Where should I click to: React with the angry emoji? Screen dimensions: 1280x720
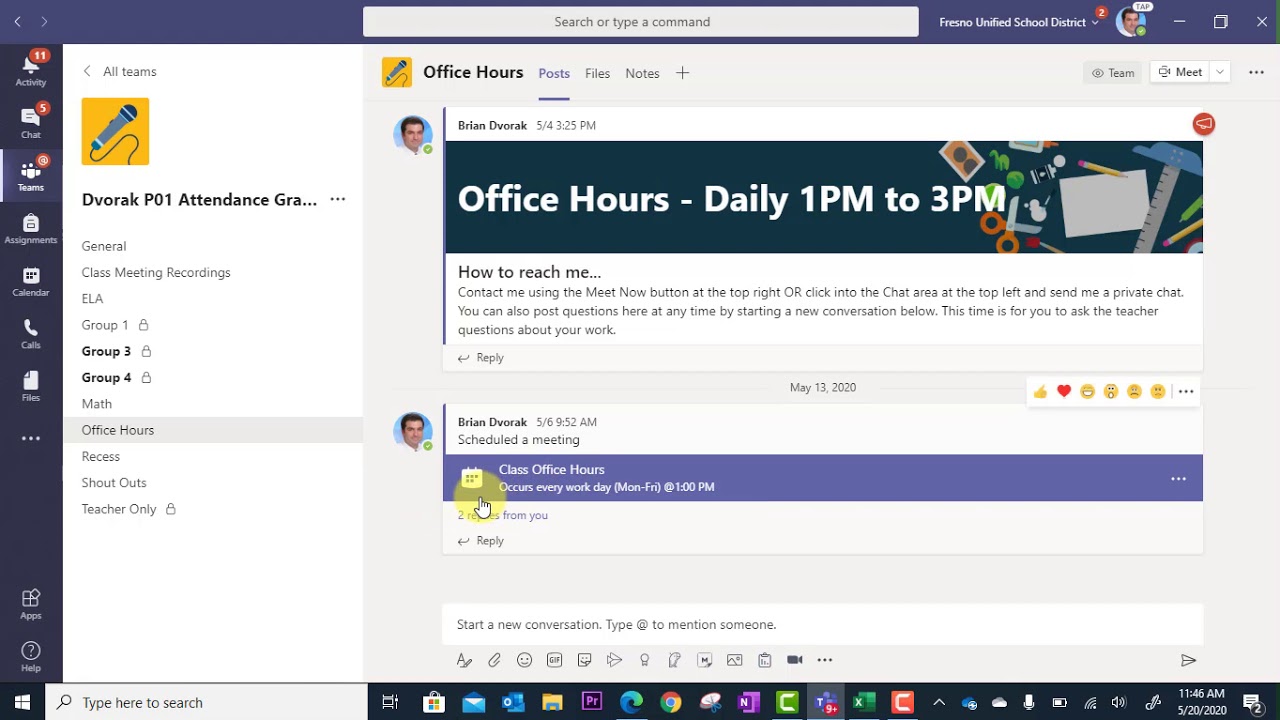[1157, 392]
